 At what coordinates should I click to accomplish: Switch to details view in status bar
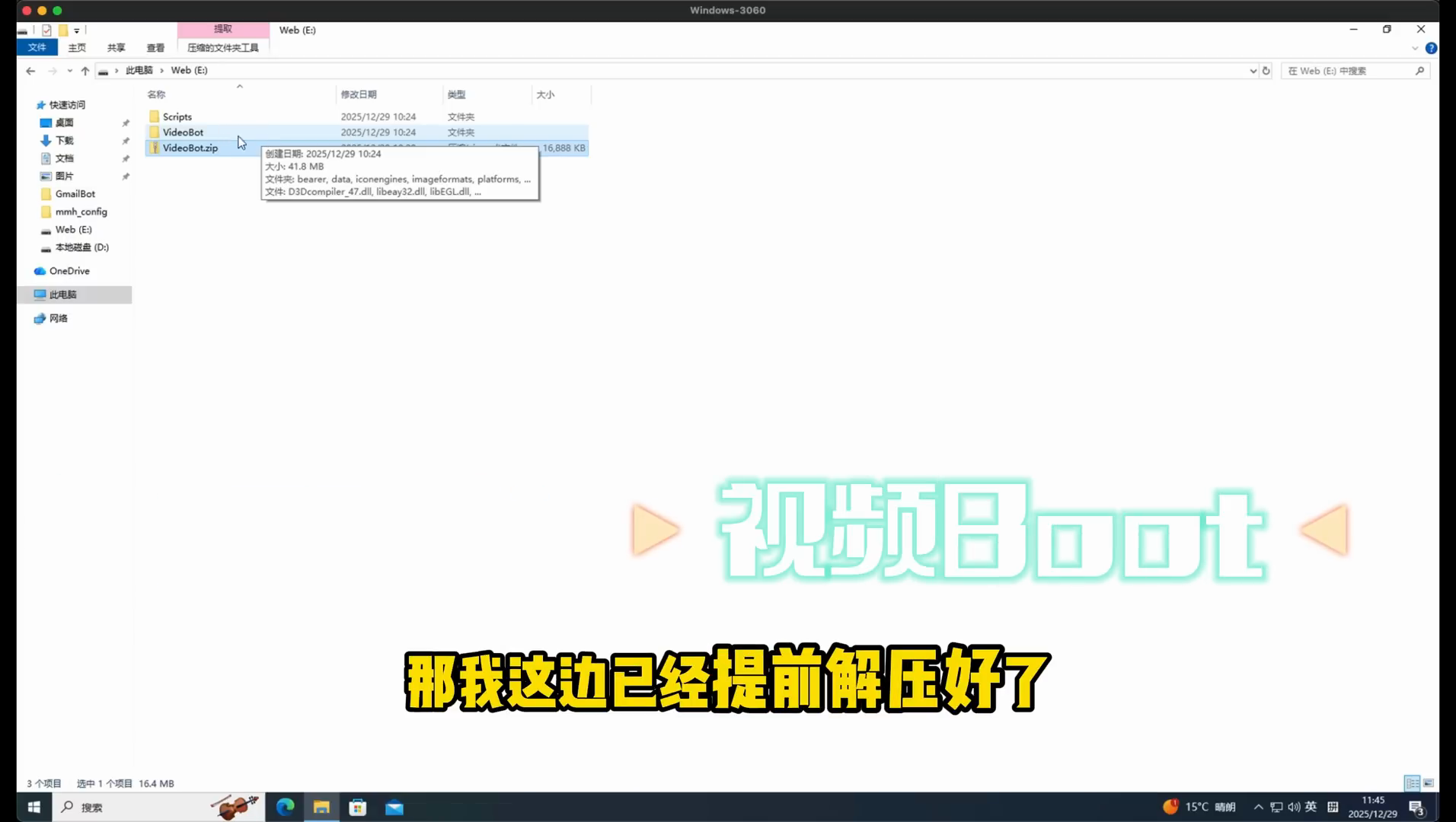tap(1412, 783)
